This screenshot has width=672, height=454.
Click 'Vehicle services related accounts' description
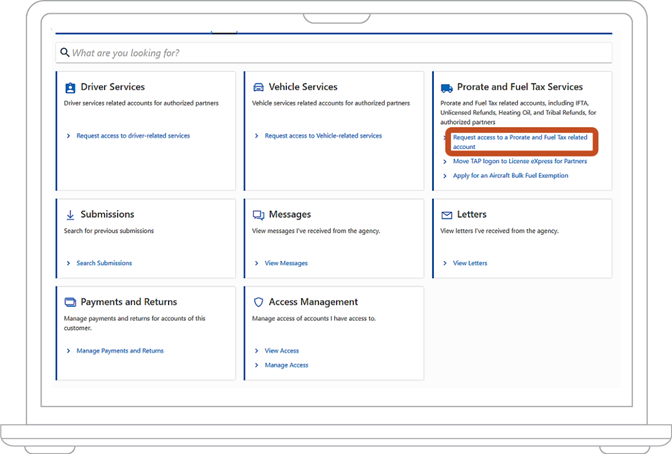(331, 103)
